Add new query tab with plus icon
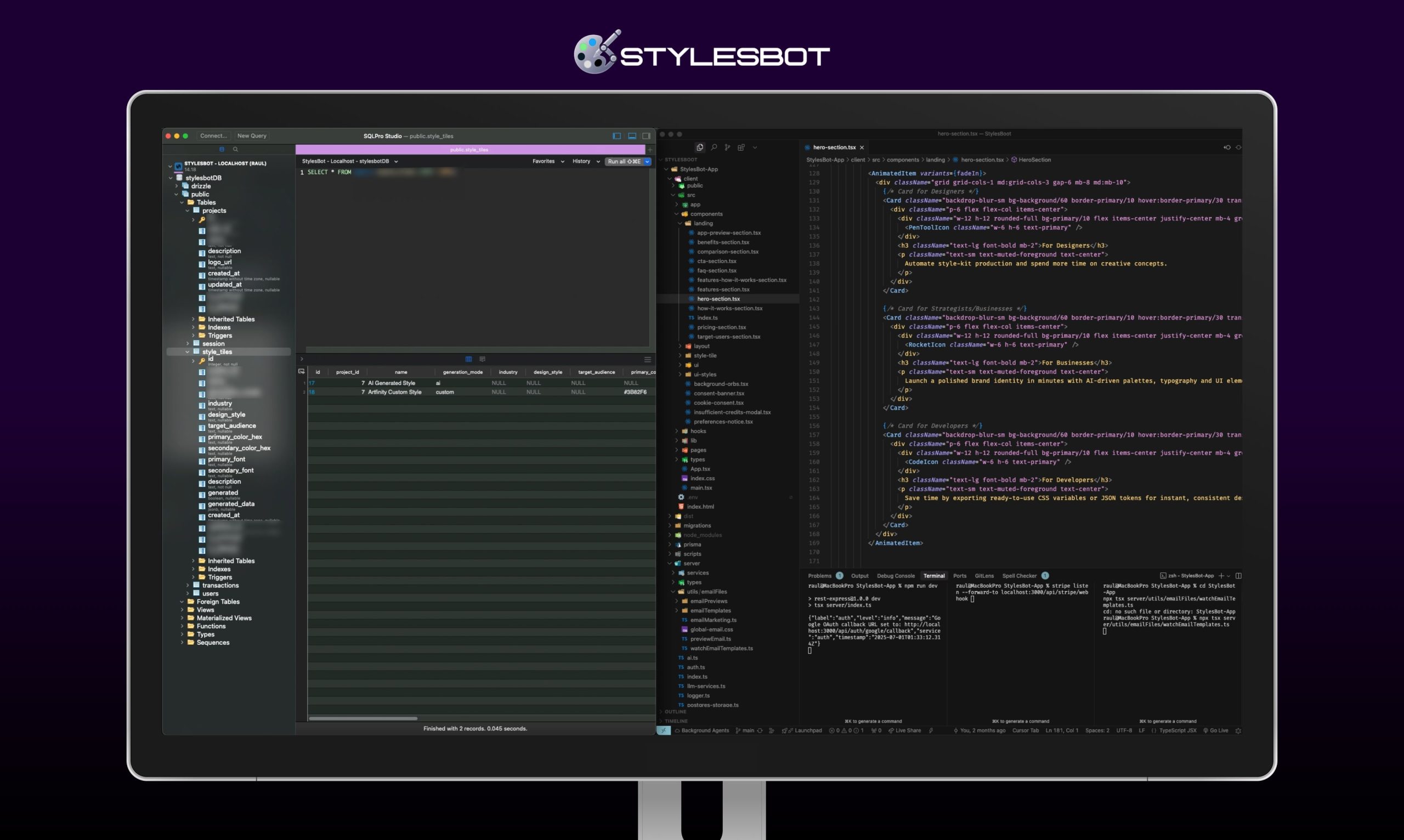1404x840 pixels. tap(650, 150)
